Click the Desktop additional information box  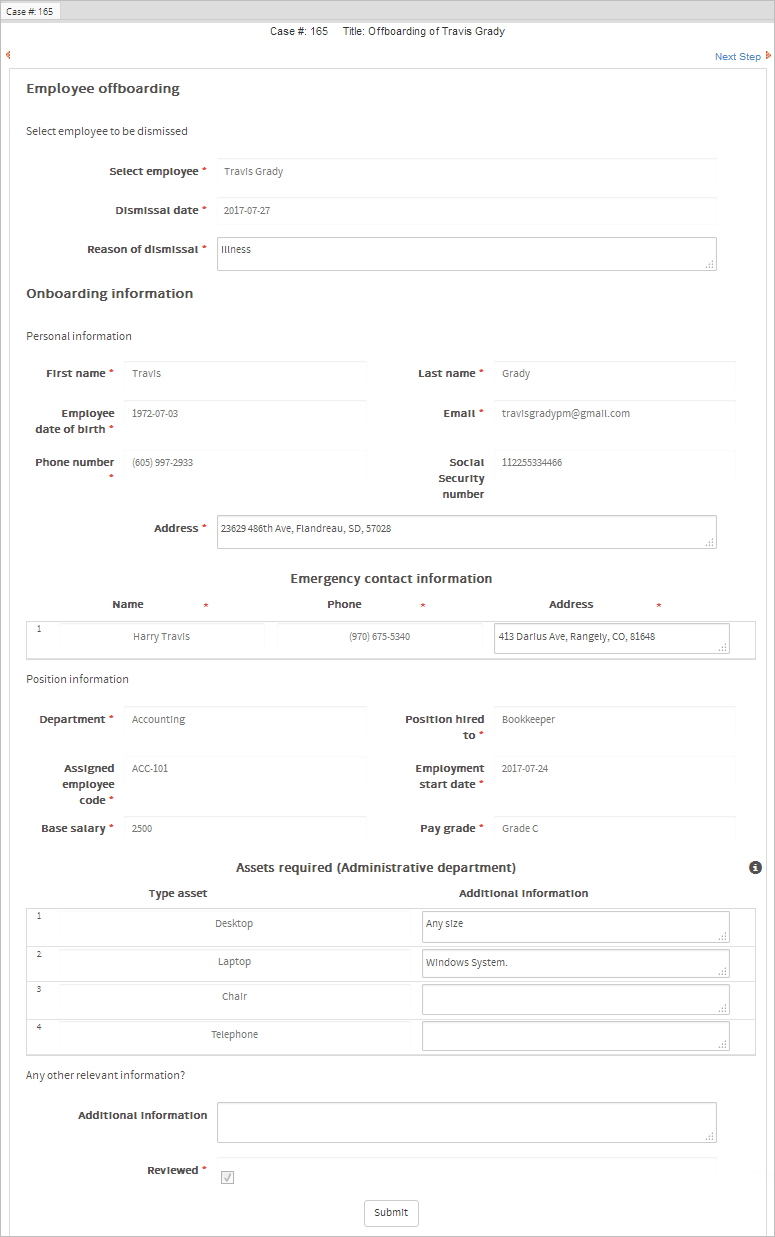(x=575, y=926)
